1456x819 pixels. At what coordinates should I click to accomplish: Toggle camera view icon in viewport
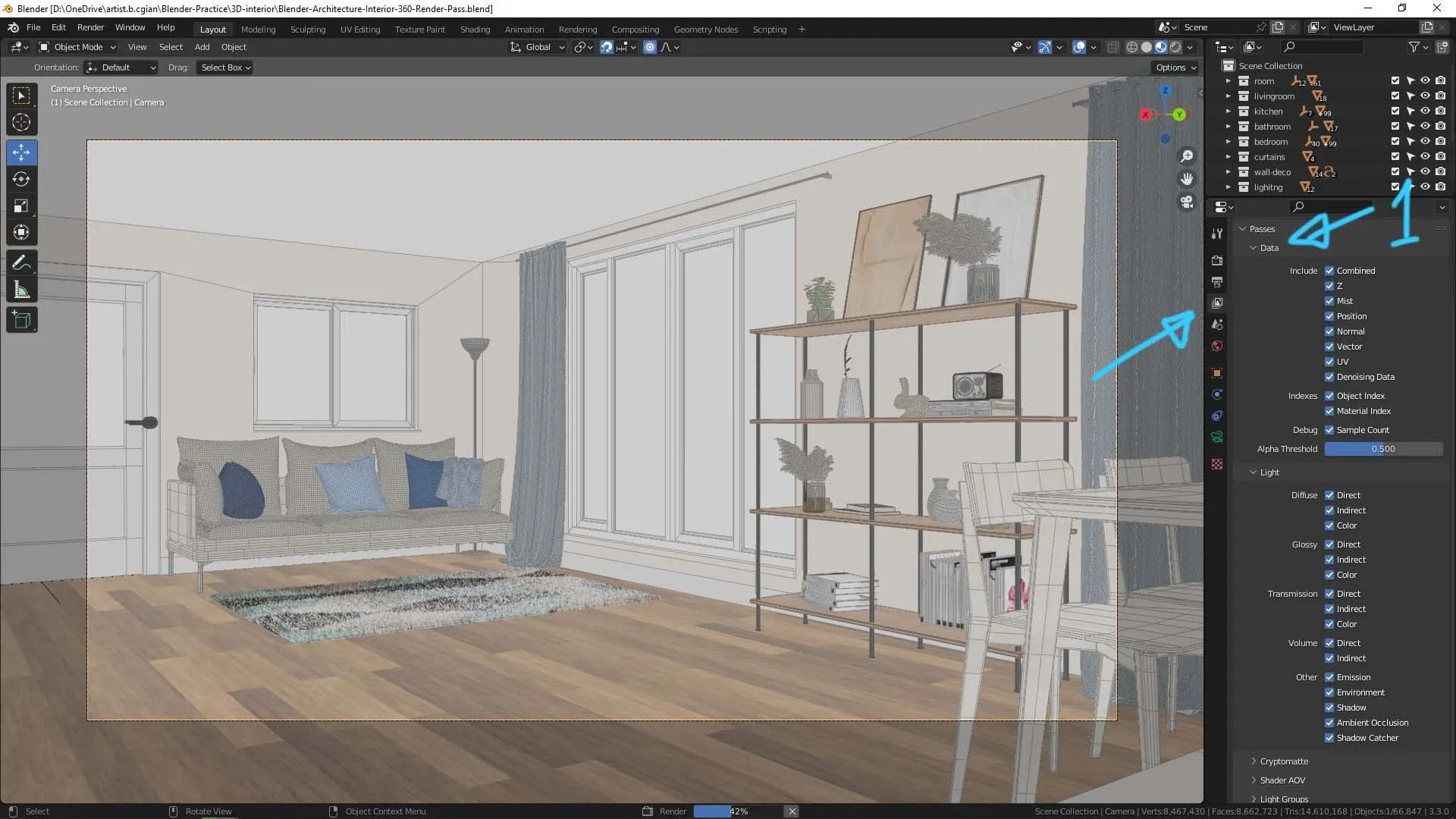[1187, 202]
